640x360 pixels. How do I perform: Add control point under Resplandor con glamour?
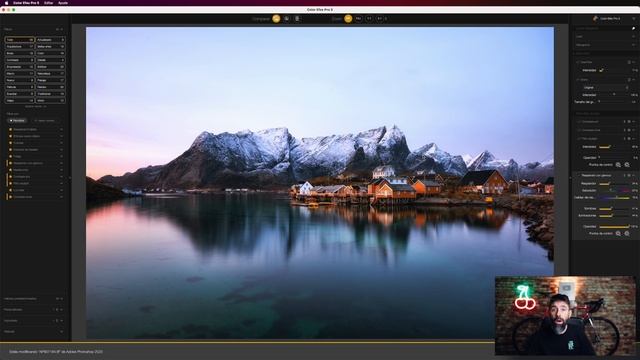coord(618,233)
